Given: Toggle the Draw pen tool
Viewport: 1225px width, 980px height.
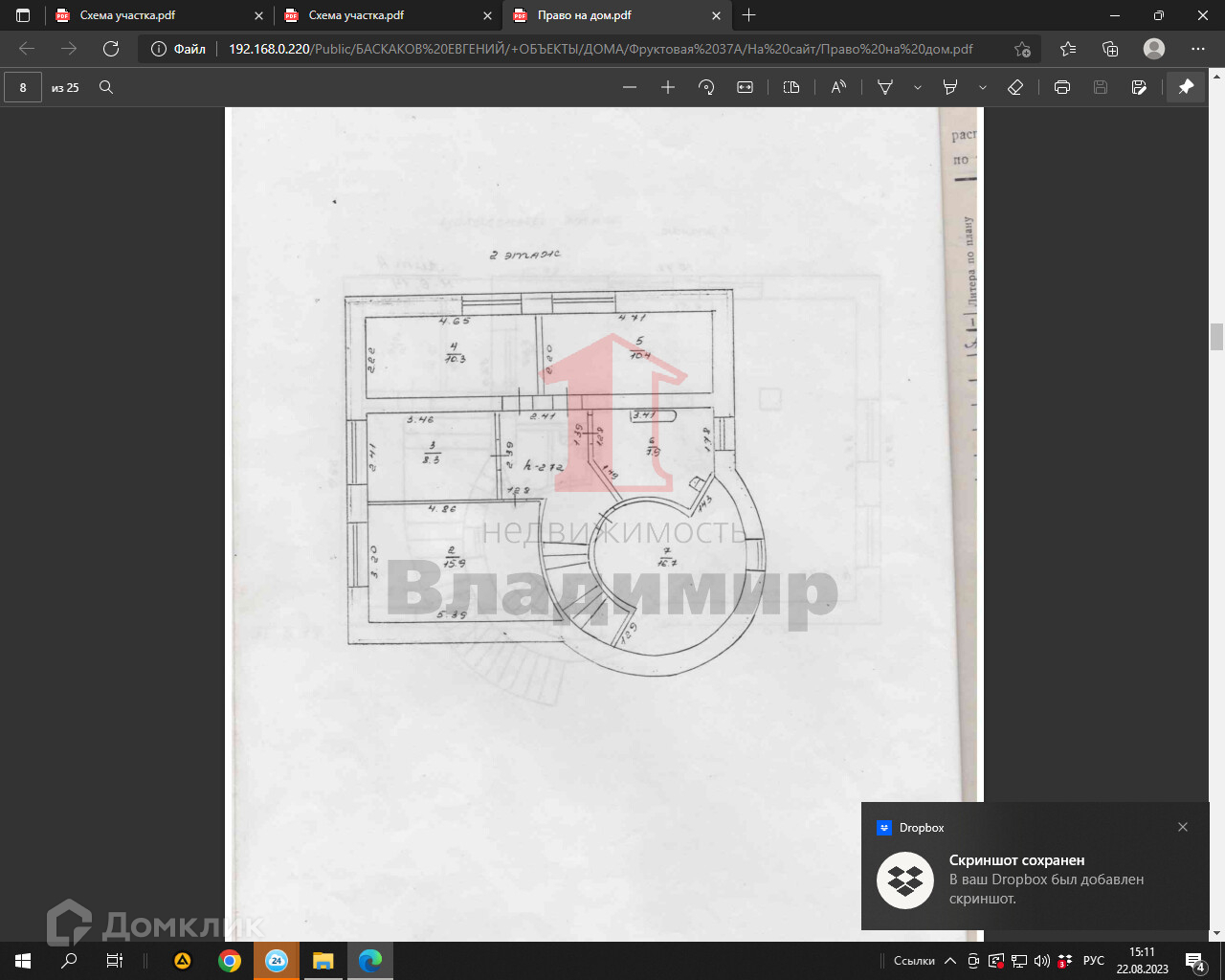Looking at the screenshot, I should [885, 87].
